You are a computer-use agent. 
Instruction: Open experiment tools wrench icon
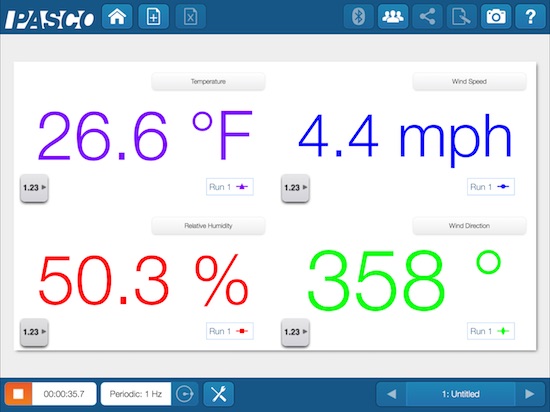click(219, 394)
